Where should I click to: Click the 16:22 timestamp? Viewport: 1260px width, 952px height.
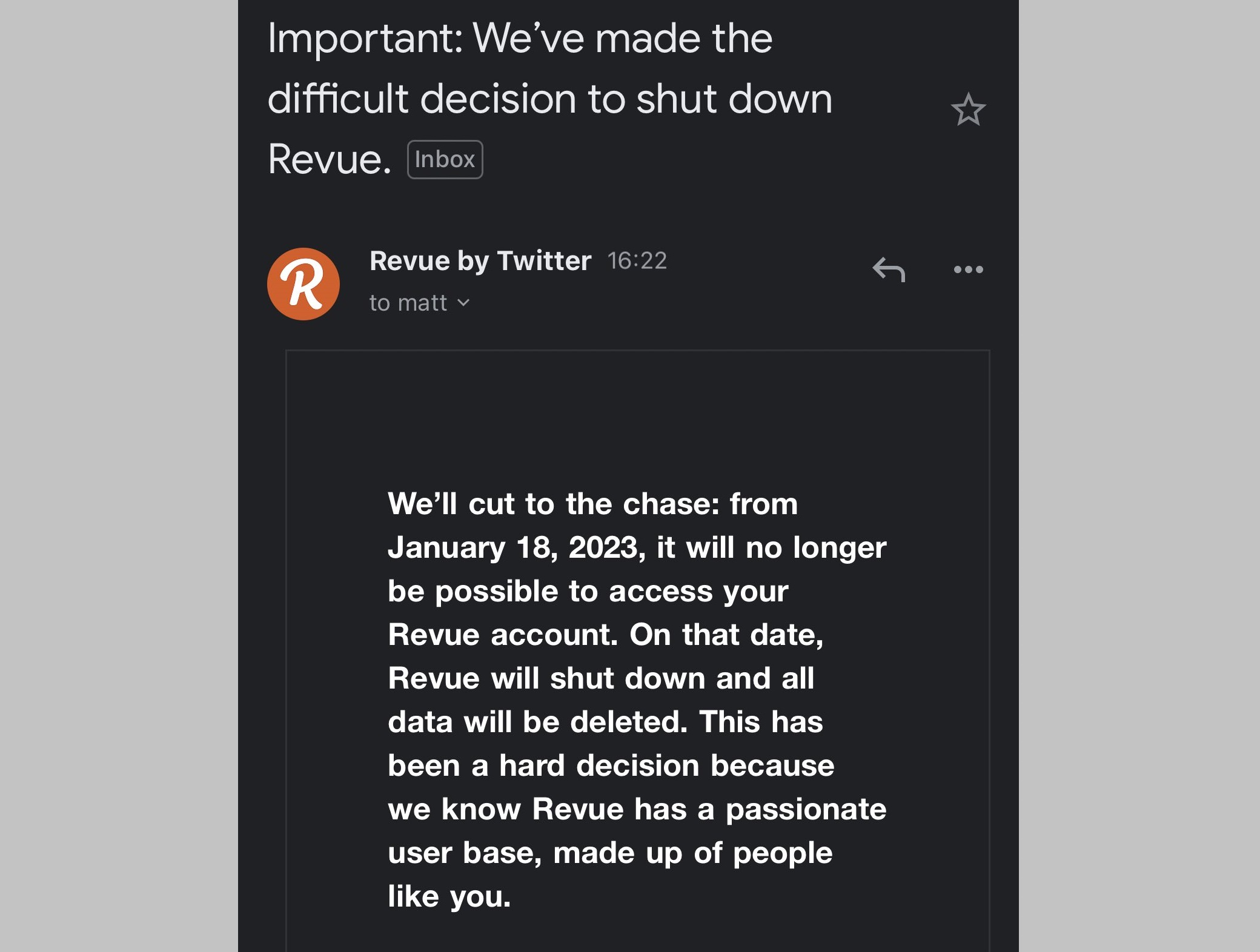click(637, 261)
